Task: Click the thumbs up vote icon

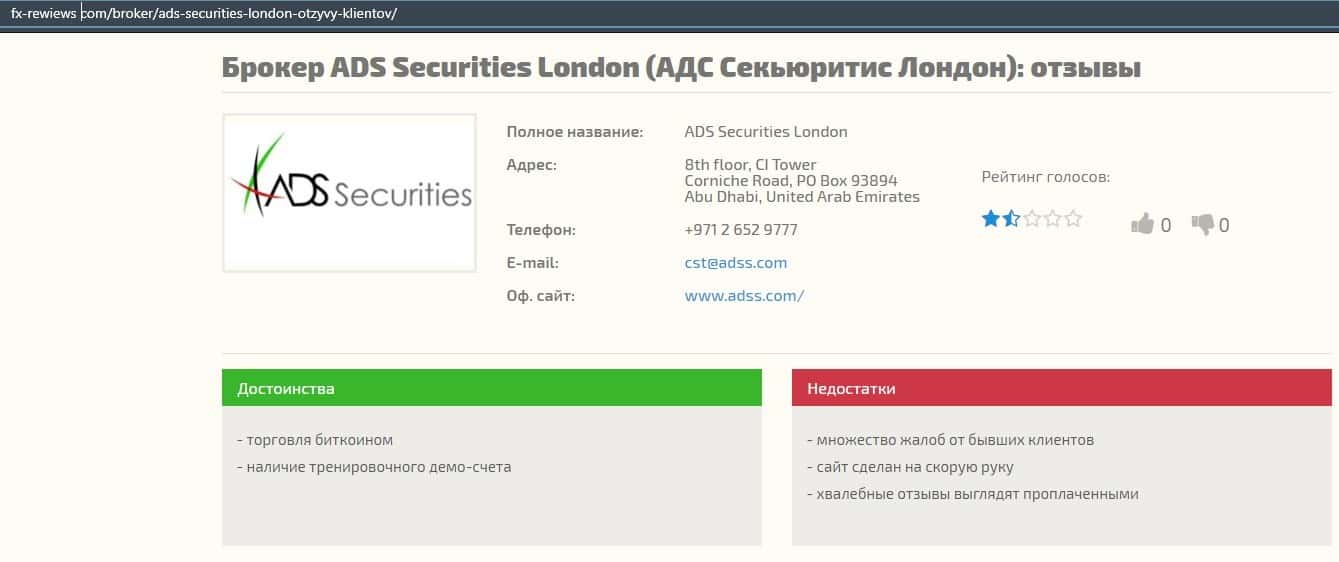Action: (1142, 224)
